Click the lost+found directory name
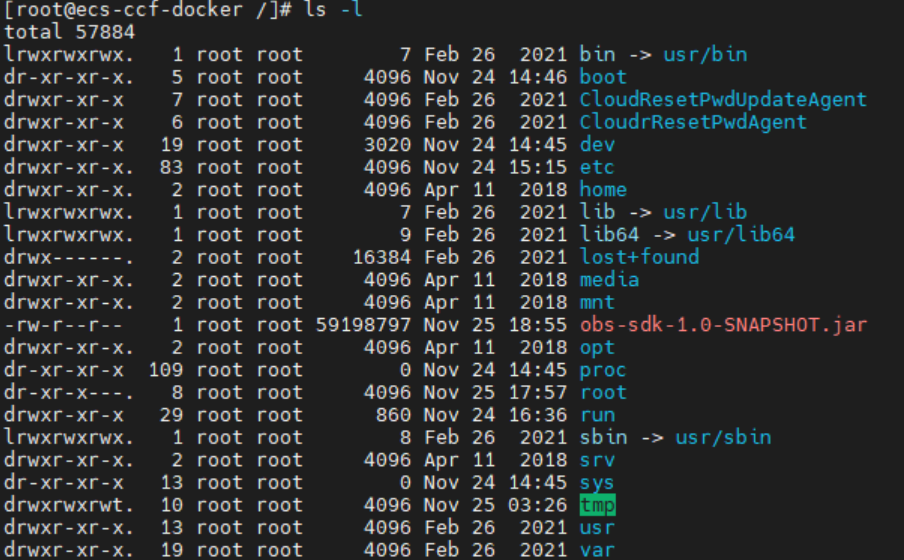 pyautogui.click(x=639, y=257)
